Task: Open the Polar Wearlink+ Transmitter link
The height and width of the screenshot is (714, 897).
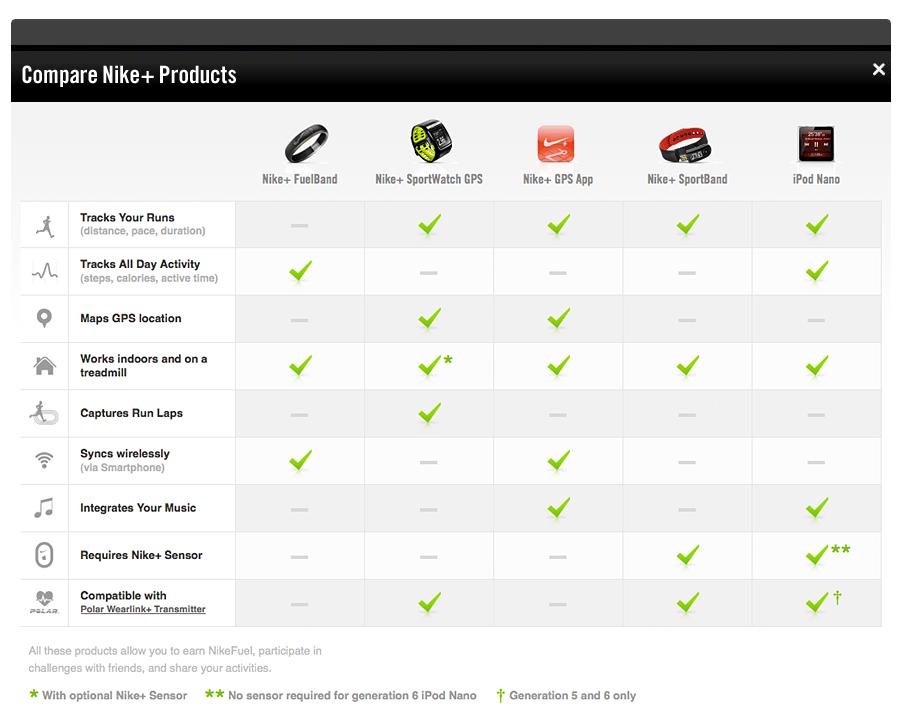Action: (x=143, y=609)
